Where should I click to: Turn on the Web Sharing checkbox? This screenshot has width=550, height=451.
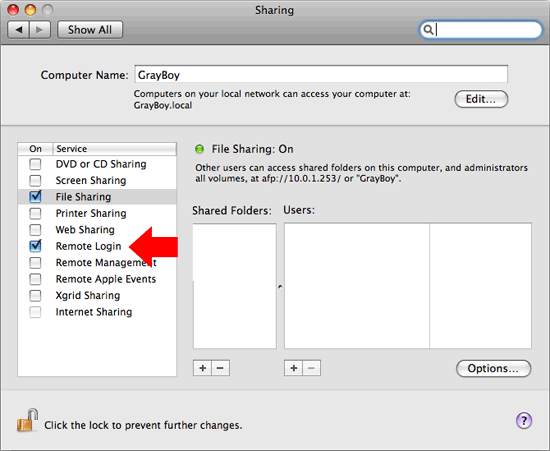point(35,230)
